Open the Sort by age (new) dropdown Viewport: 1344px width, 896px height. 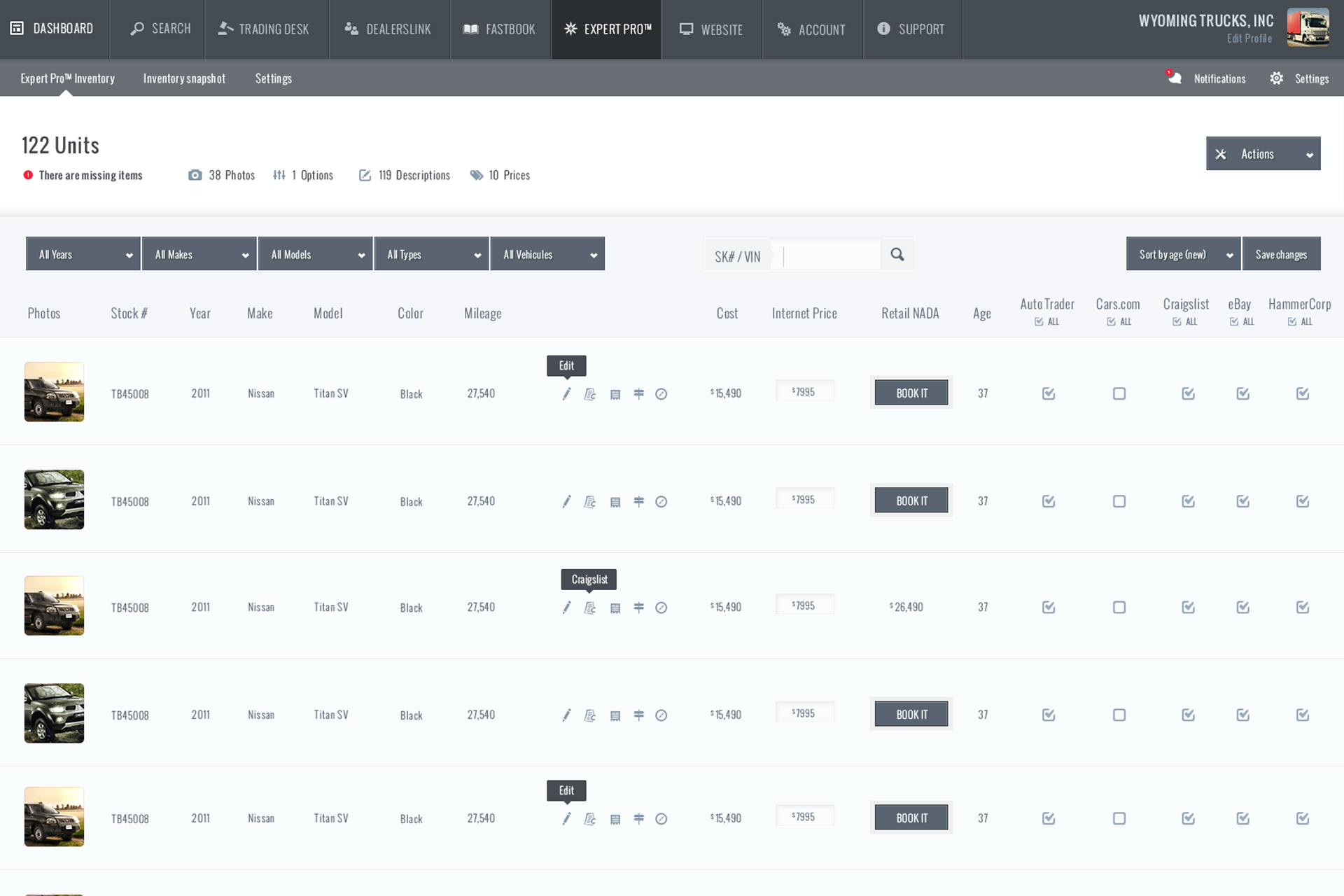(1183, 254)
